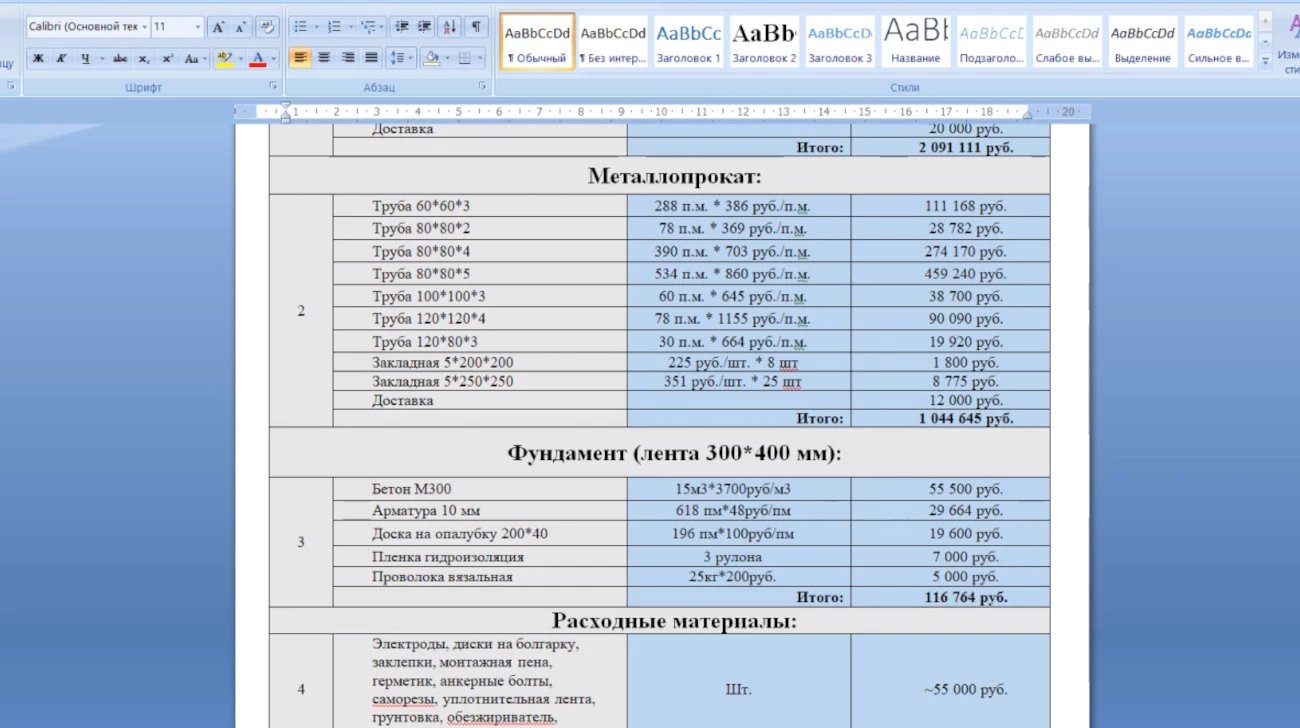Sort the selected text alphabetically
Image resolution: width=1300 pixels, height=728 pixels.
tap(450, 27)
